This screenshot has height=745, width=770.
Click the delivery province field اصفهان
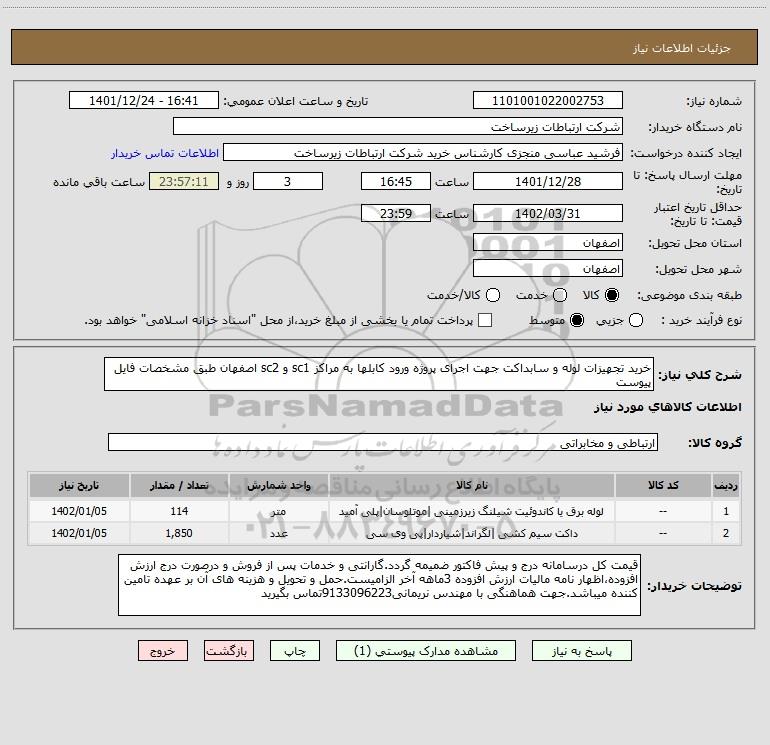pyautogui.click(x=548, y=242)
